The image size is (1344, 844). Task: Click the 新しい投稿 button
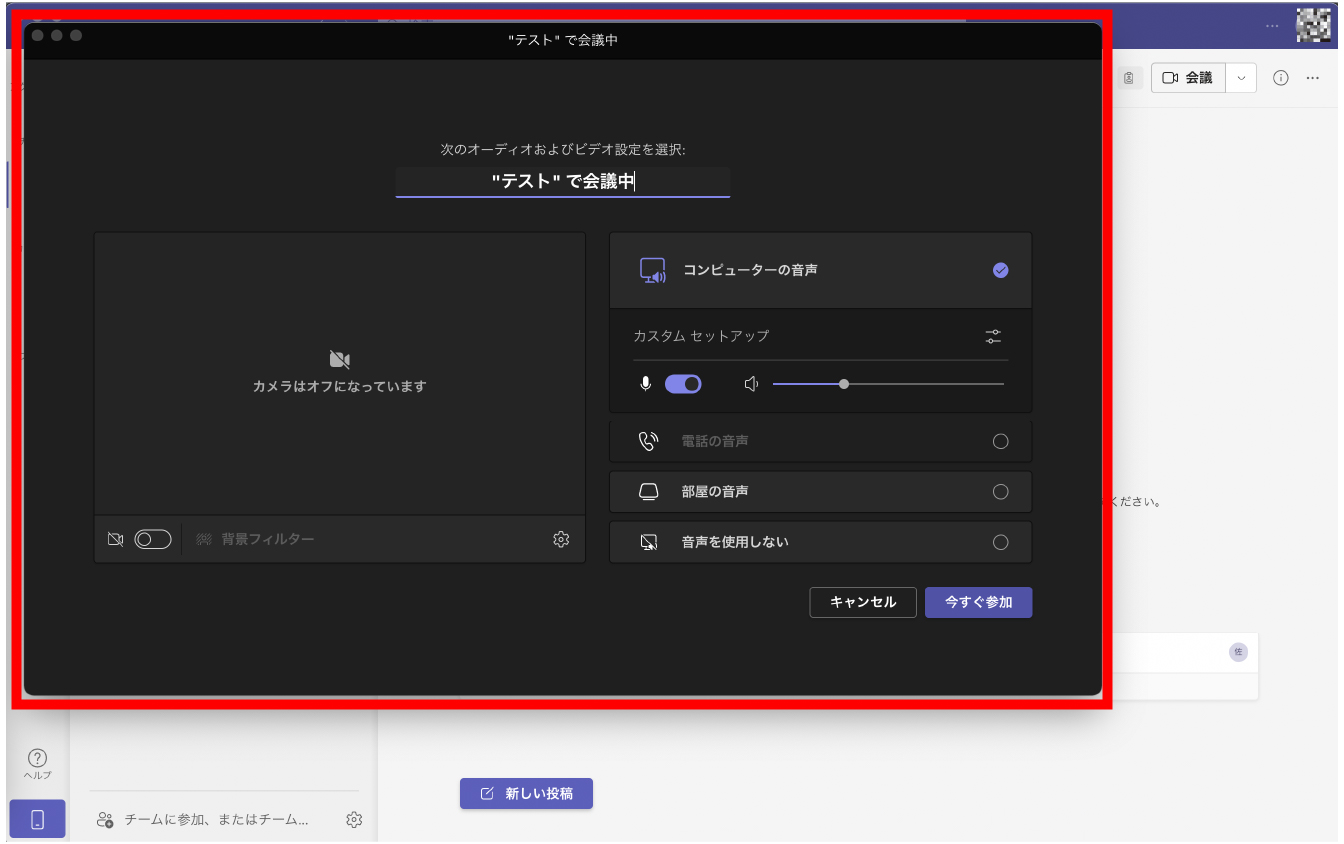(x=526, y=794)
